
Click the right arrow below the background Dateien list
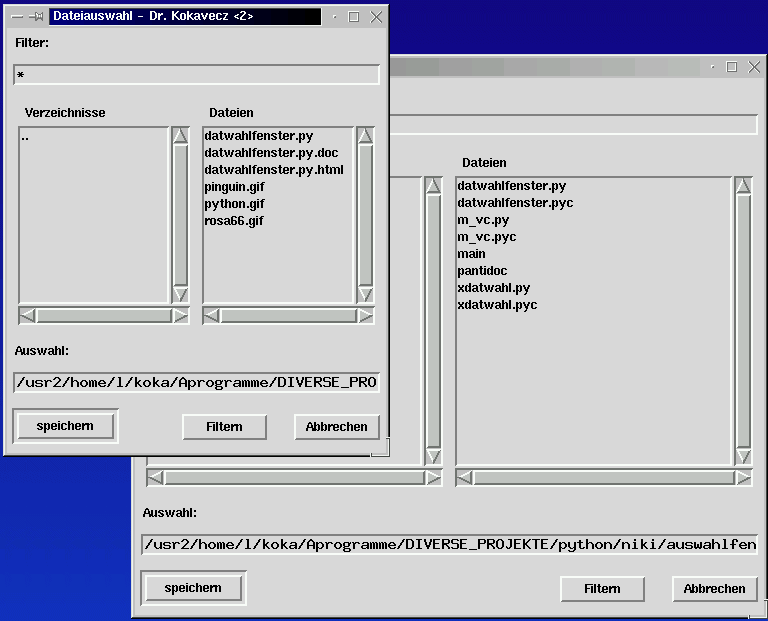tap(742, 478)
